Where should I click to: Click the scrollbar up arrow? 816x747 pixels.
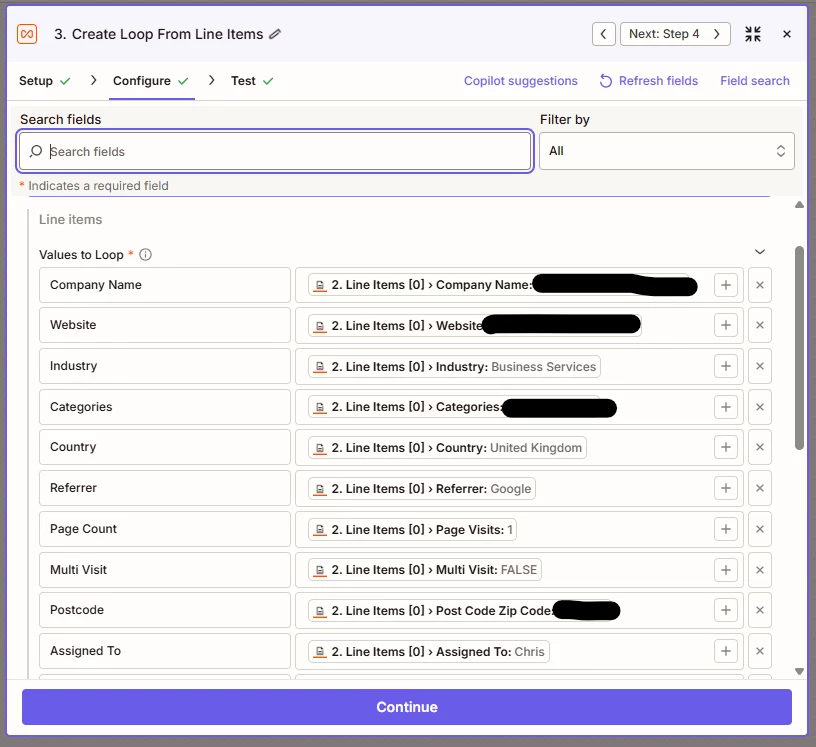pyautogui.click(x=799, y=205)
